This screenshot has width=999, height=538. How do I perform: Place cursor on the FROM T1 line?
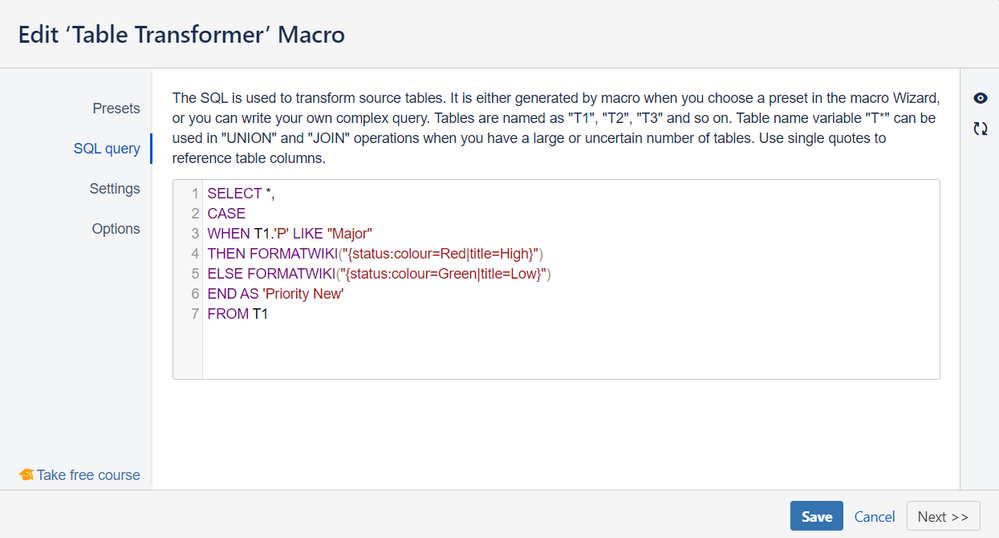click(238, 313)
